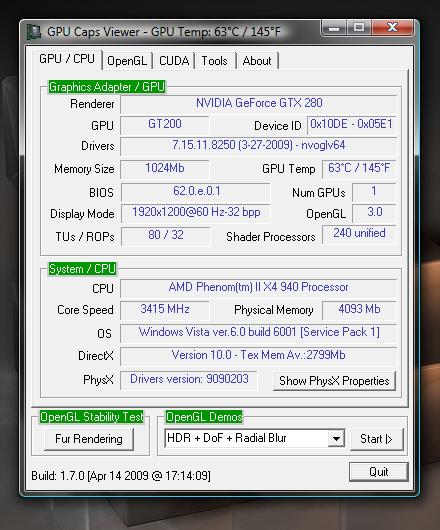Select the Drivers version field
The image size is (440, 530).
coord(259,146)
